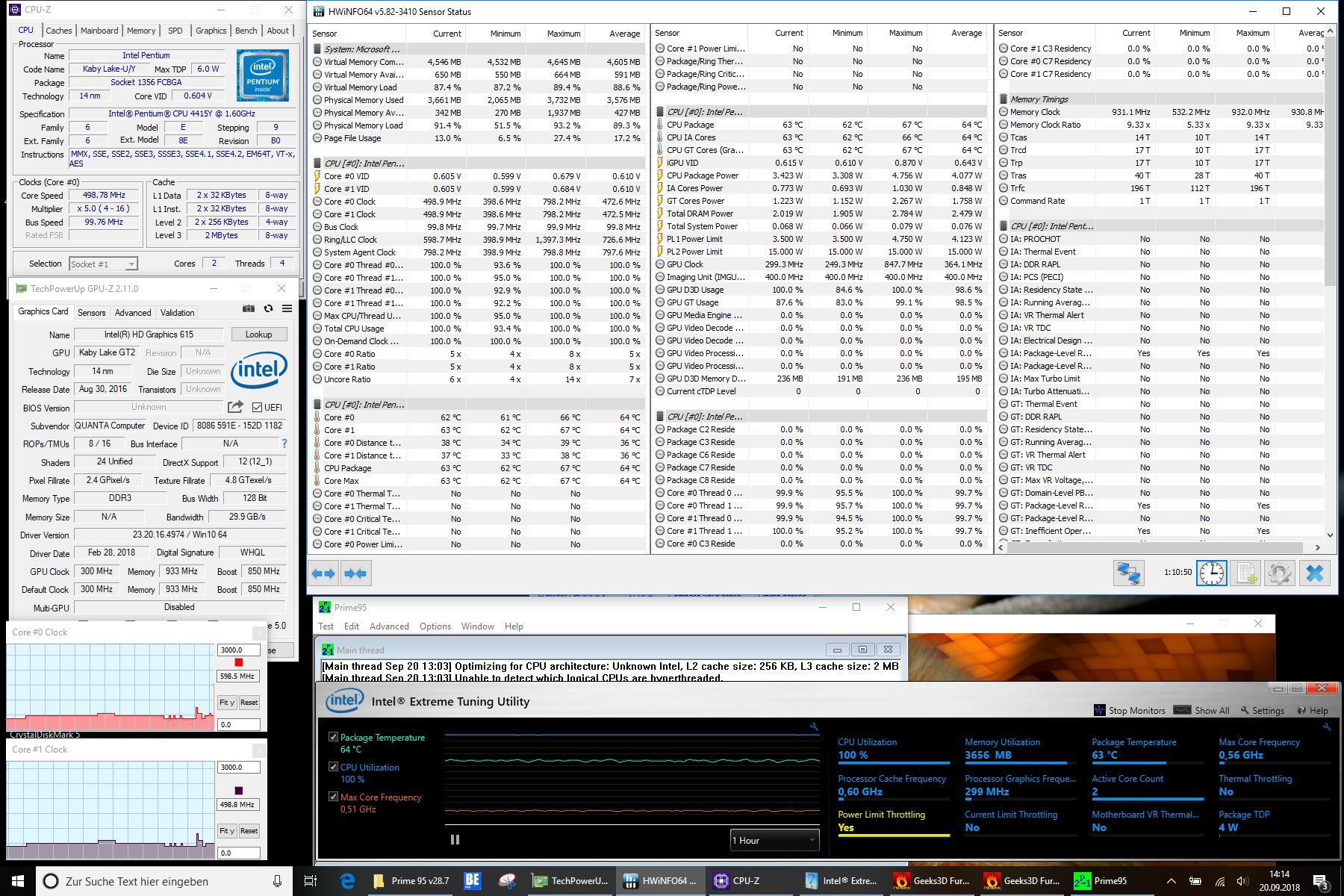Image resolution: width=1344 pixels, height=896 pixels.
Task: Open first Geeks3D FurMark taskbar item
Action: pyautogui.click(x=931, y=881)
